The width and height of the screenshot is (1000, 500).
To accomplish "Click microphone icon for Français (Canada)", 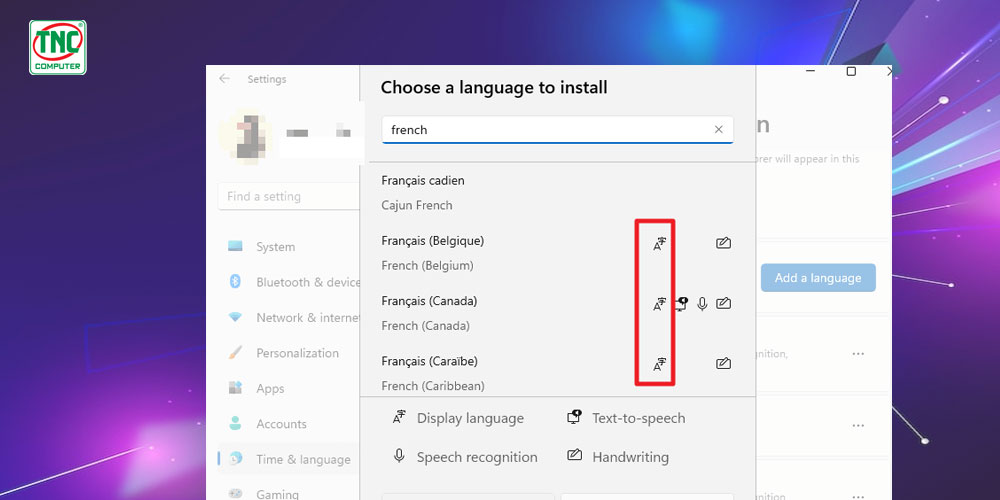I will click(x=702, y=304).
